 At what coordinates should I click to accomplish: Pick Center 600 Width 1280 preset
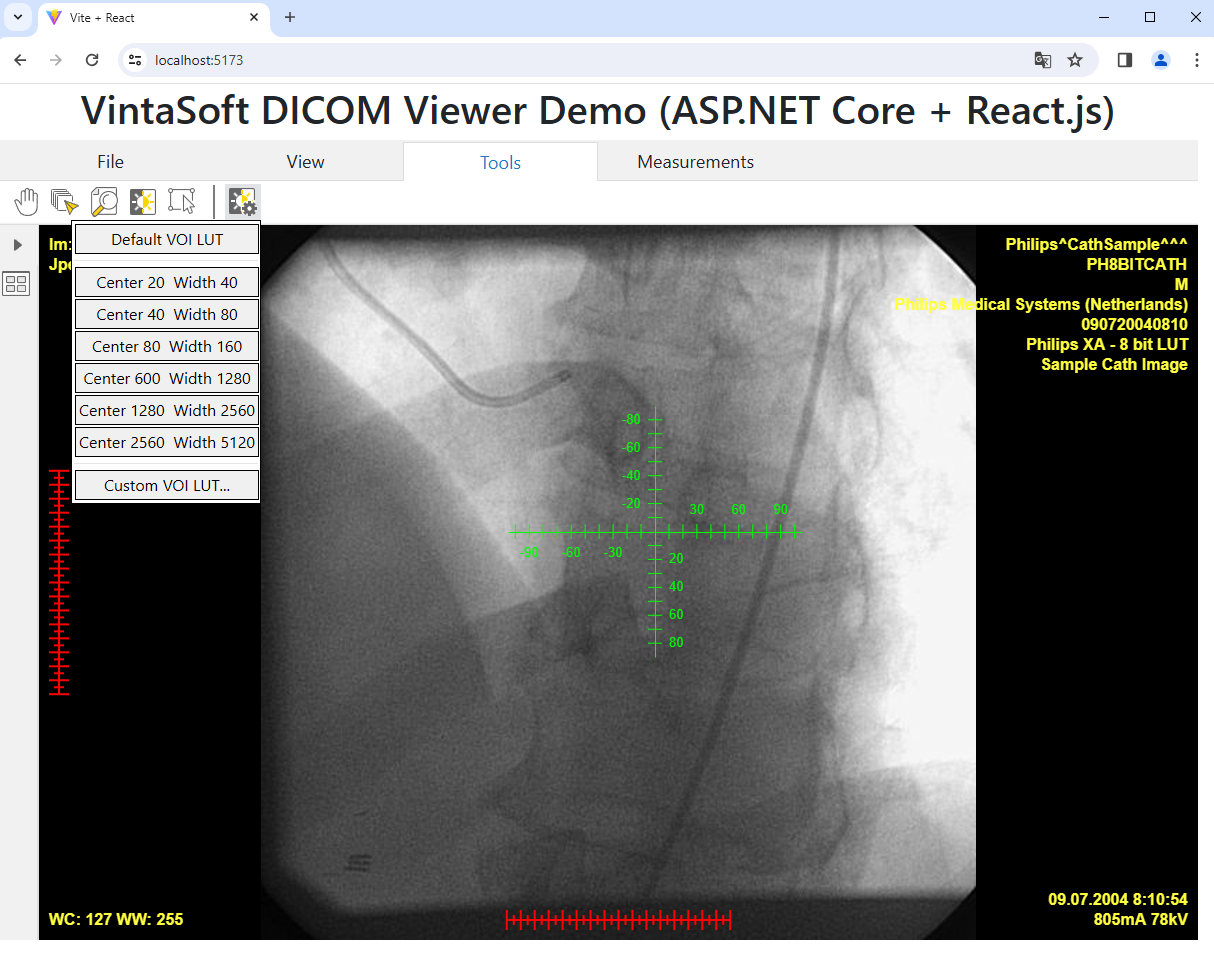[x=167, y=379]
